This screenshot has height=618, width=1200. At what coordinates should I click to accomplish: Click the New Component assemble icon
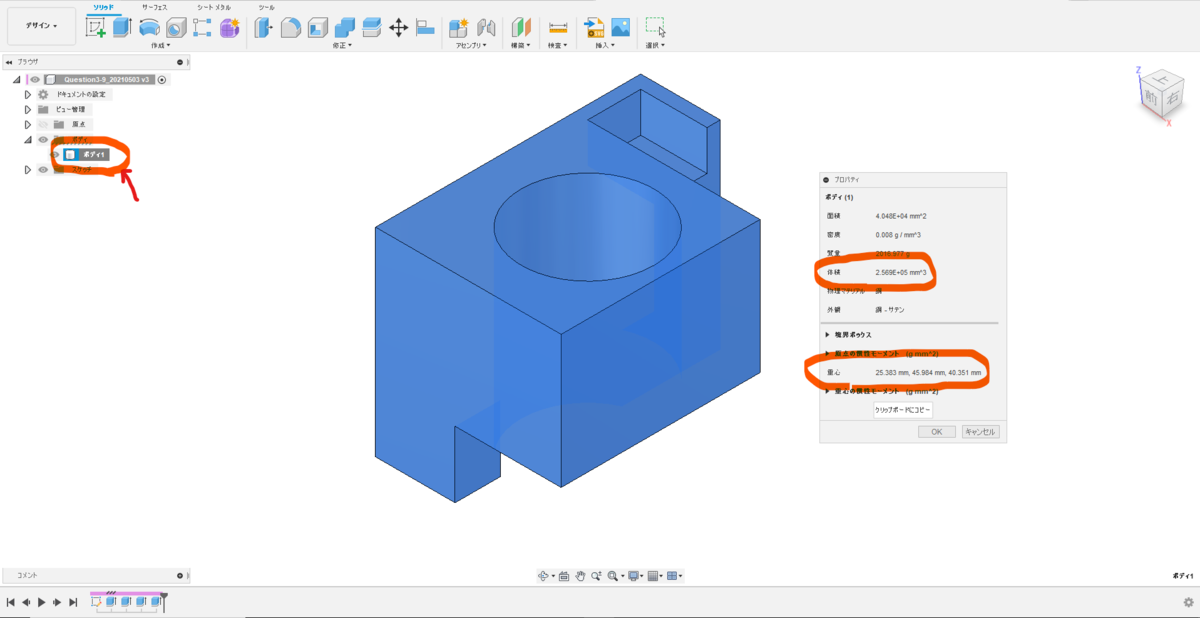(x=460, y=28)
